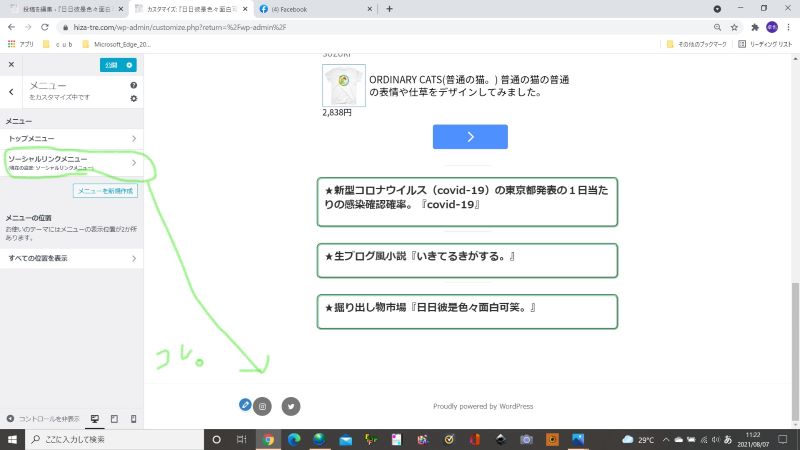Switch to the 投稿を編集 browser tab
This screenshot has width=800, height=450.
(65, 9)
